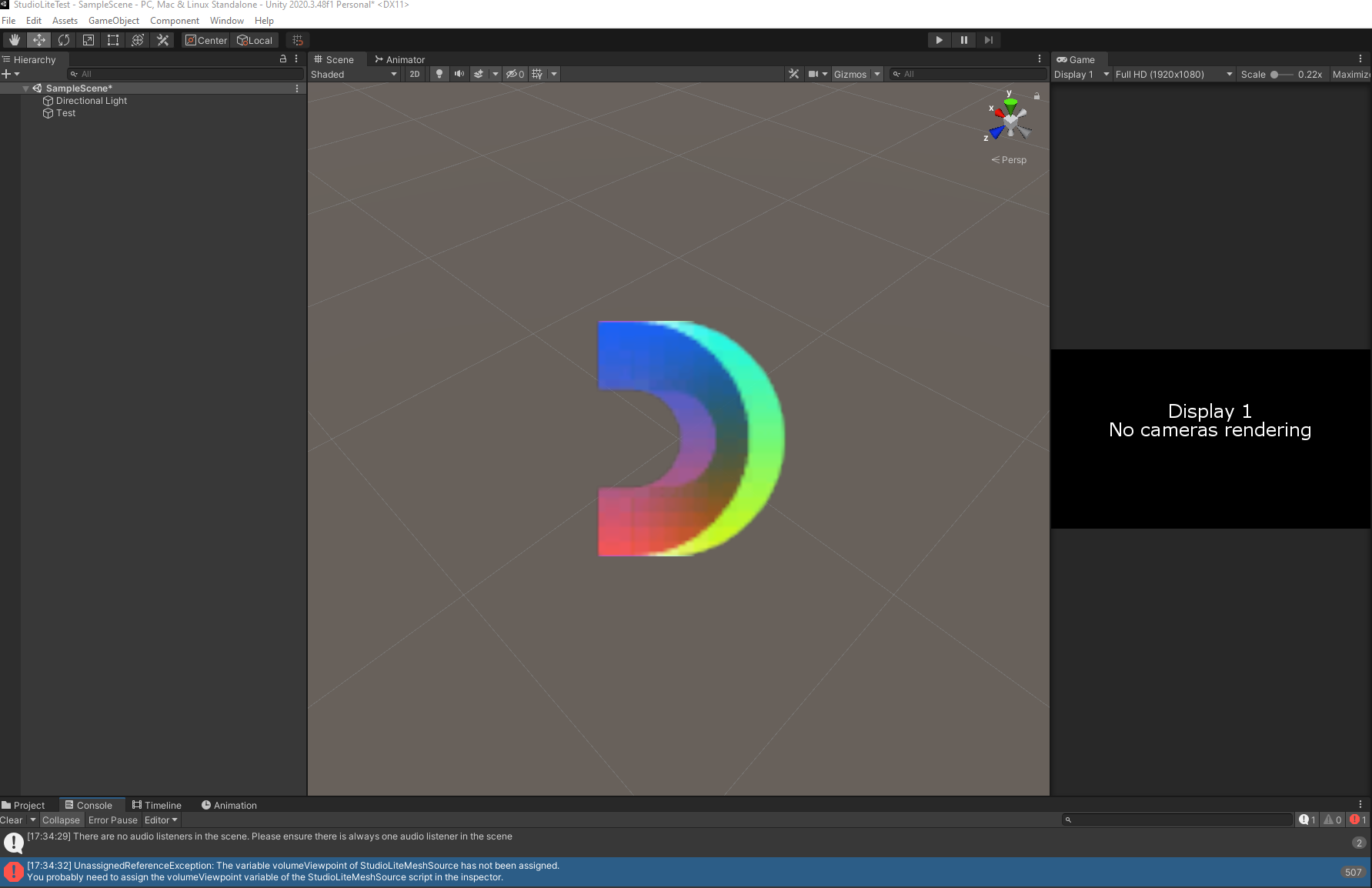Viewport: 1372px width, 888px height.
Task: Select the Rotate tool
Action: coord(64,40)
